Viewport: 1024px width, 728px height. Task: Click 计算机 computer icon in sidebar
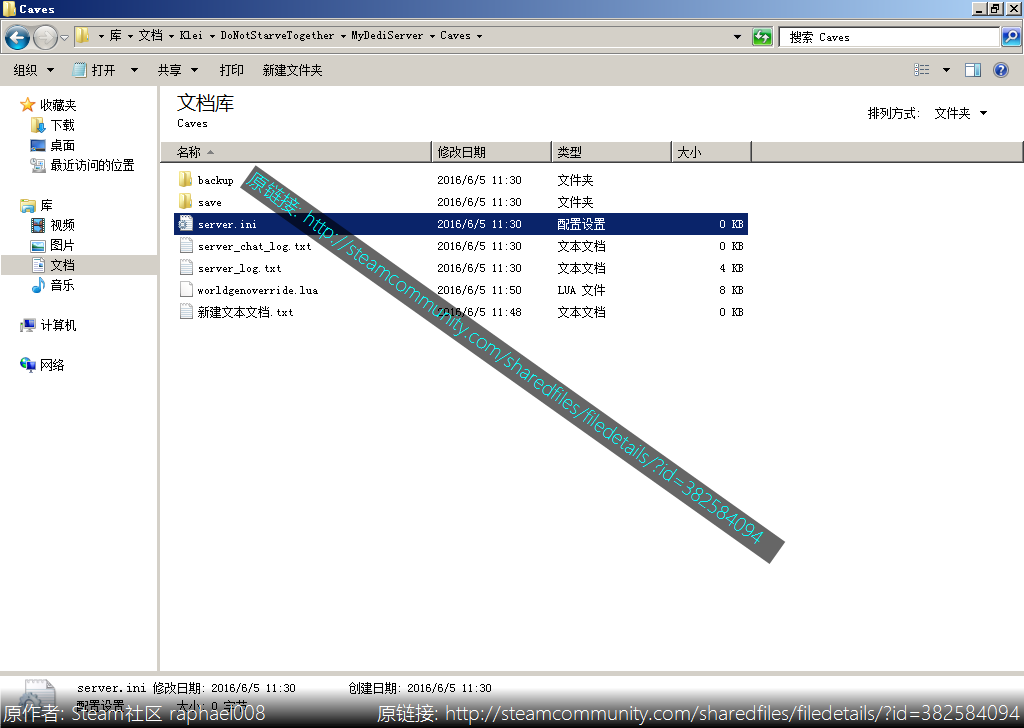click(x=27, y=324)
